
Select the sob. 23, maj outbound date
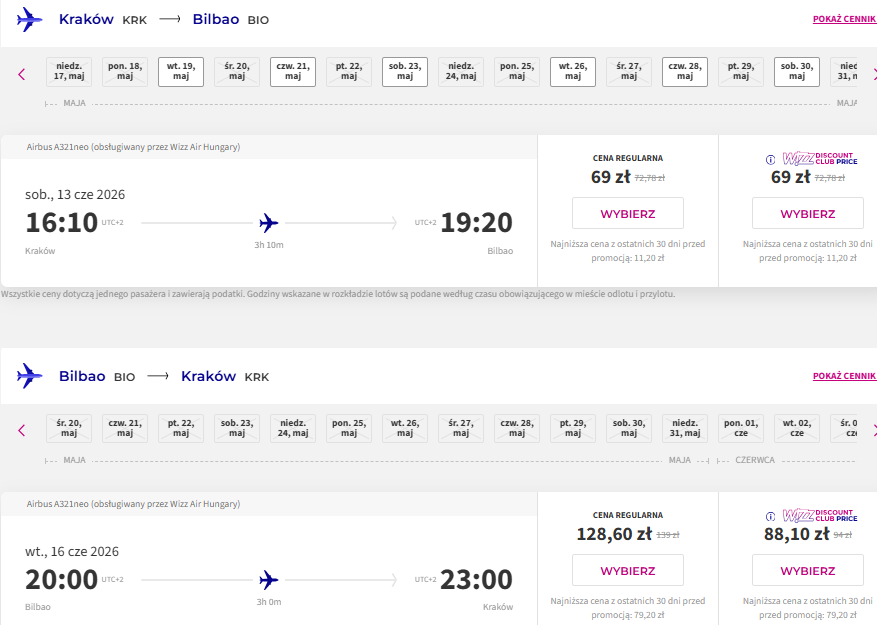[405, 72]
